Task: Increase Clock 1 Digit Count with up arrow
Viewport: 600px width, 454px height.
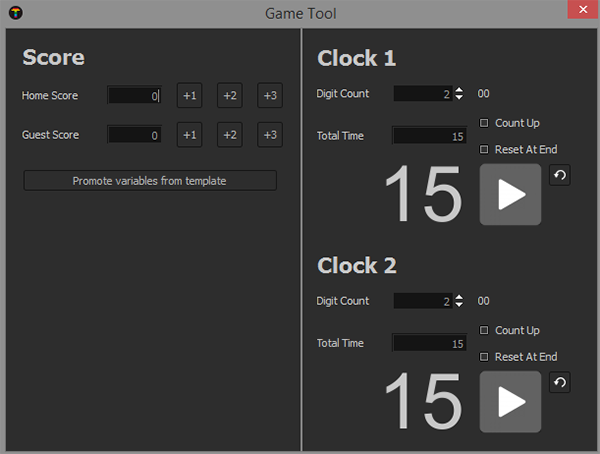Action: click(459, 90)
